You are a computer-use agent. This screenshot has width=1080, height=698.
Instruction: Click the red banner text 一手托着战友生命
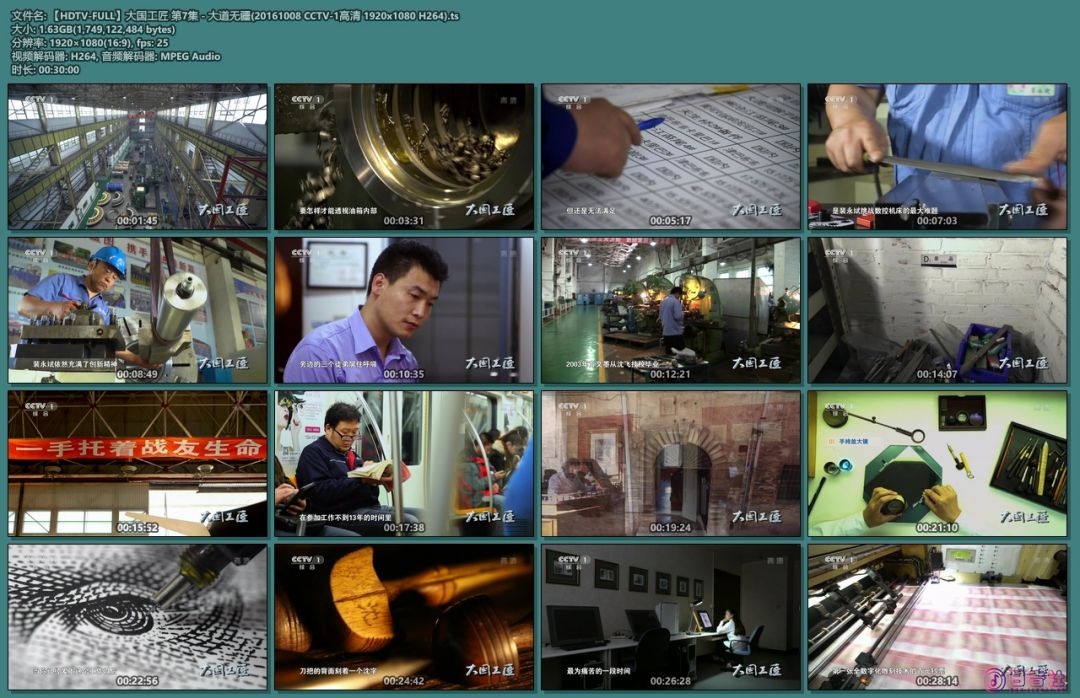click(137, 448)
